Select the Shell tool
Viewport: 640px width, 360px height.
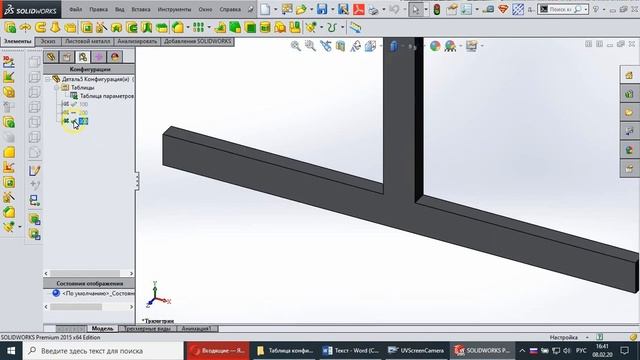point(250,27)
